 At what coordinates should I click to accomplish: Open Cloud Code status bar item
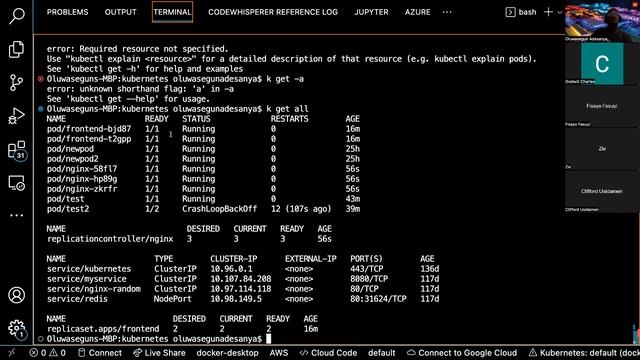(328, 353)
